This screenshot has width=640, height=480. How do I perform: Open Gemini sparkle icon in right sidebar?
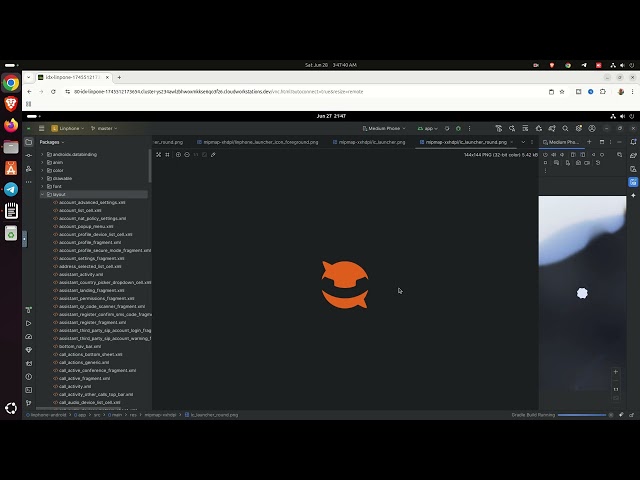click(x=633, y=196)
